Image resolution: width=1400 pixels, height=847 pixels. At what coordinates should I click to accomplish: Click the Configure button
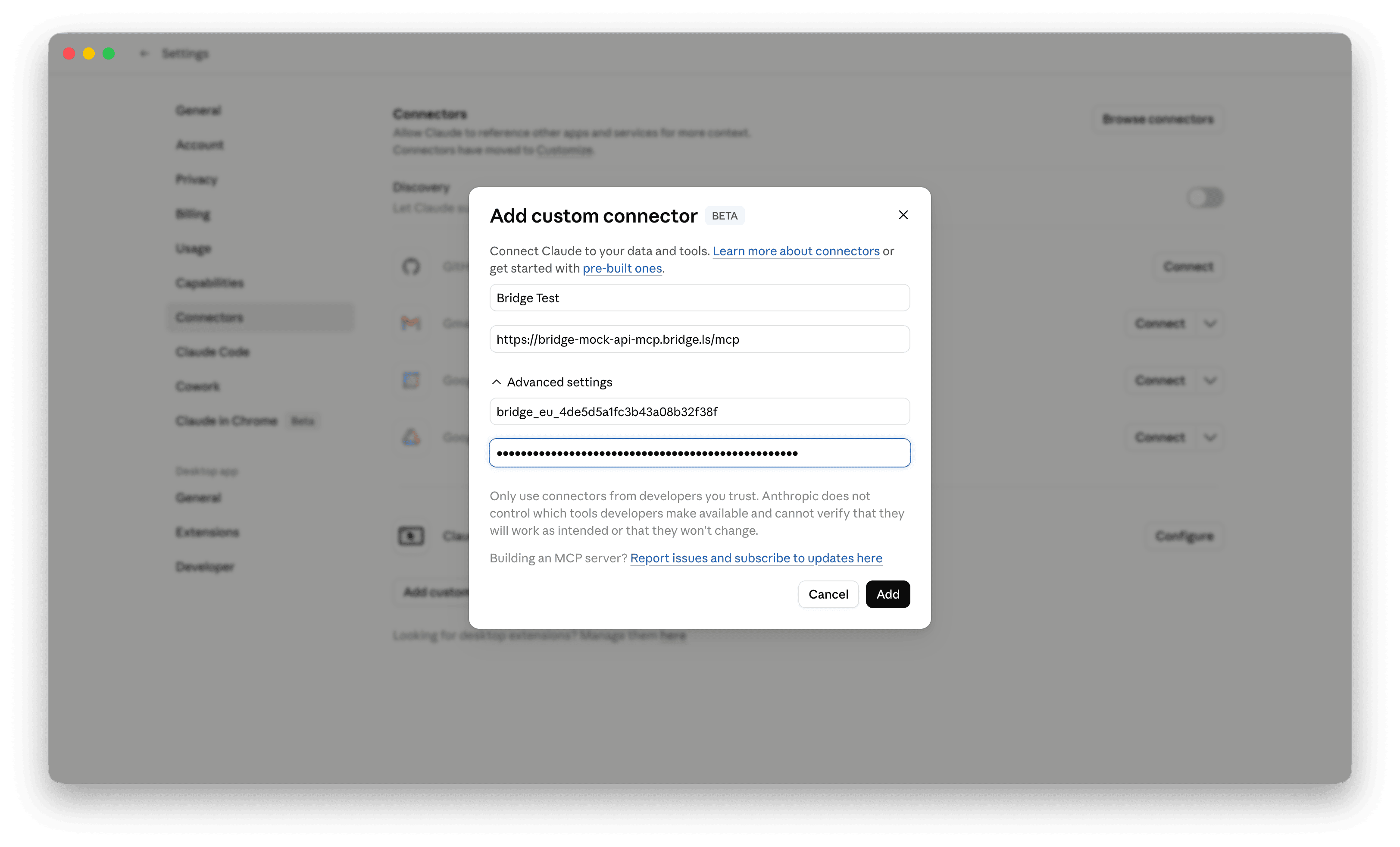(1184, 536)
